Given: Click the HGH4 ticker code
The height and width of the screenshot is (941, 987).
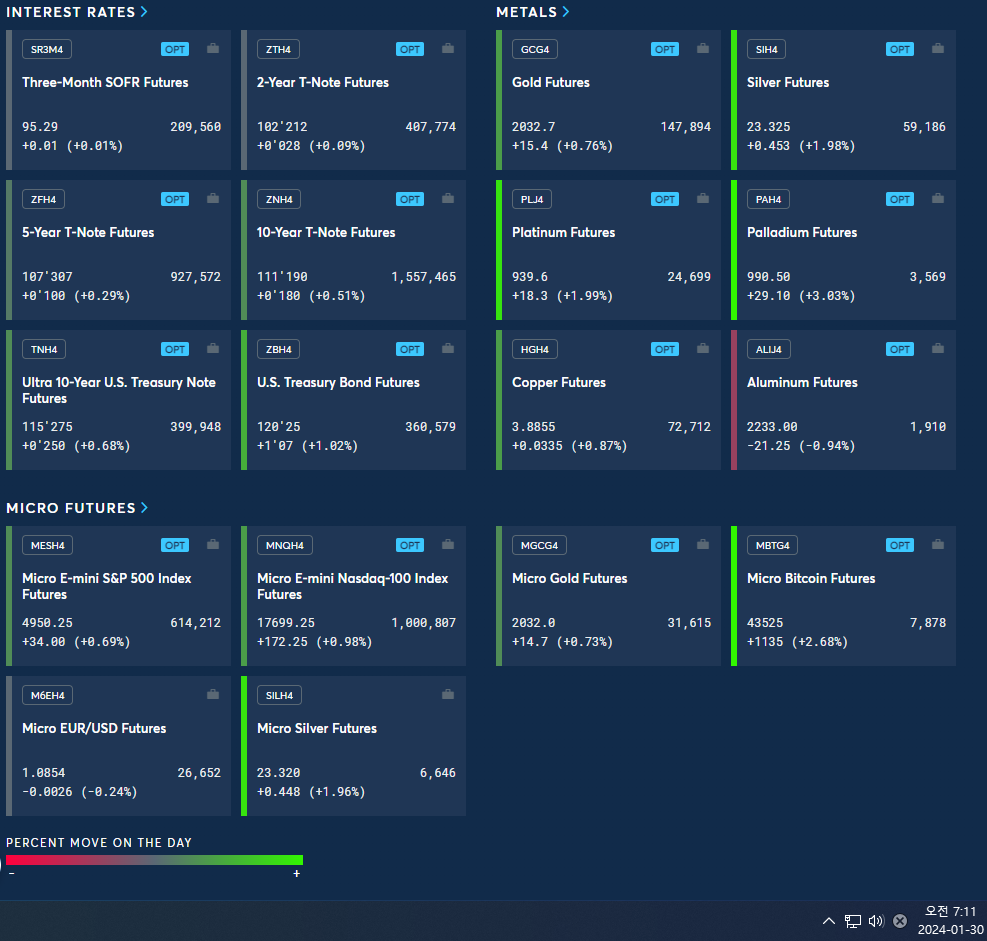Looking at the screenshot, I should [534, 349].
